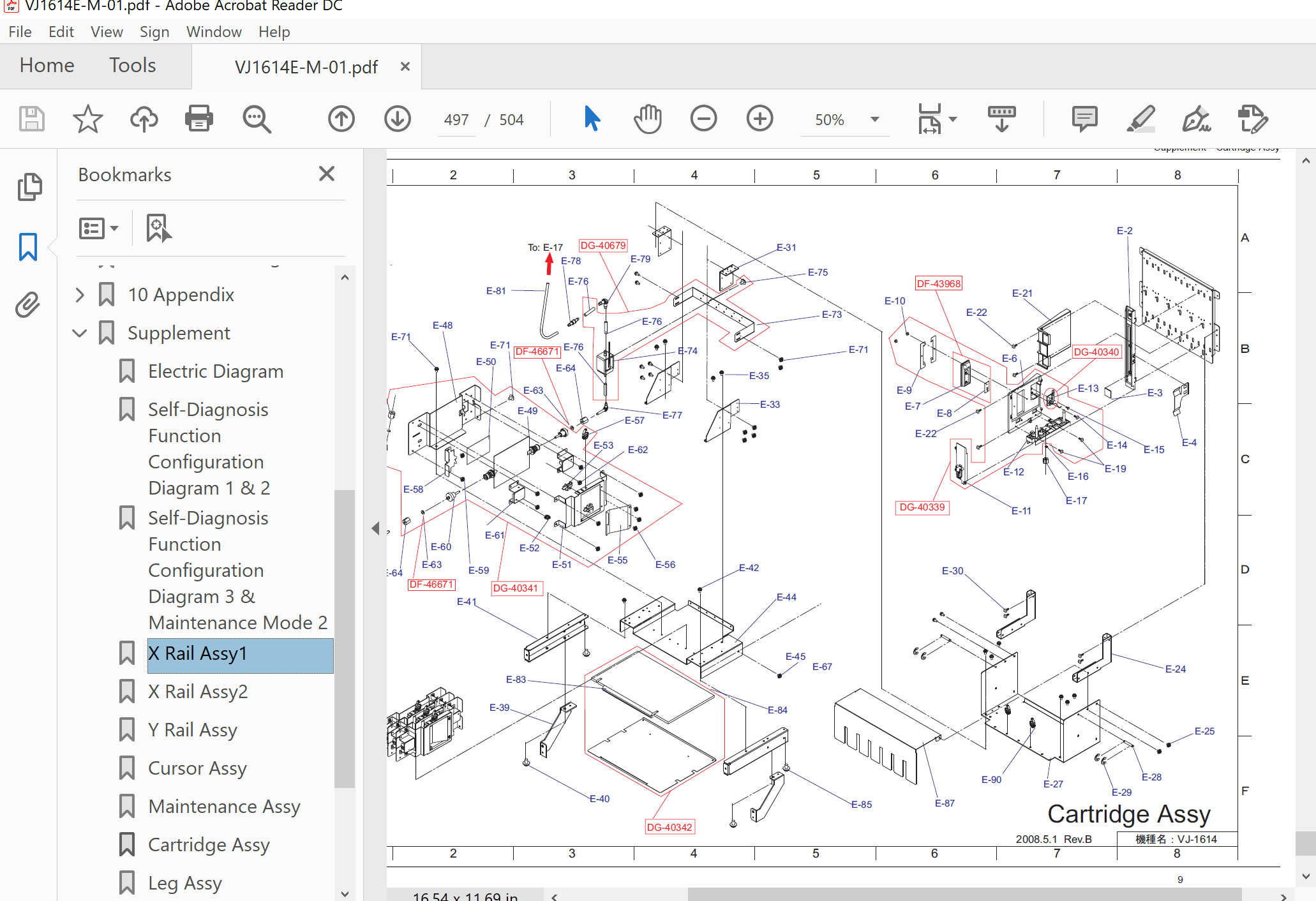Open fit page options dropdown arrow

[x=953, y=119]
